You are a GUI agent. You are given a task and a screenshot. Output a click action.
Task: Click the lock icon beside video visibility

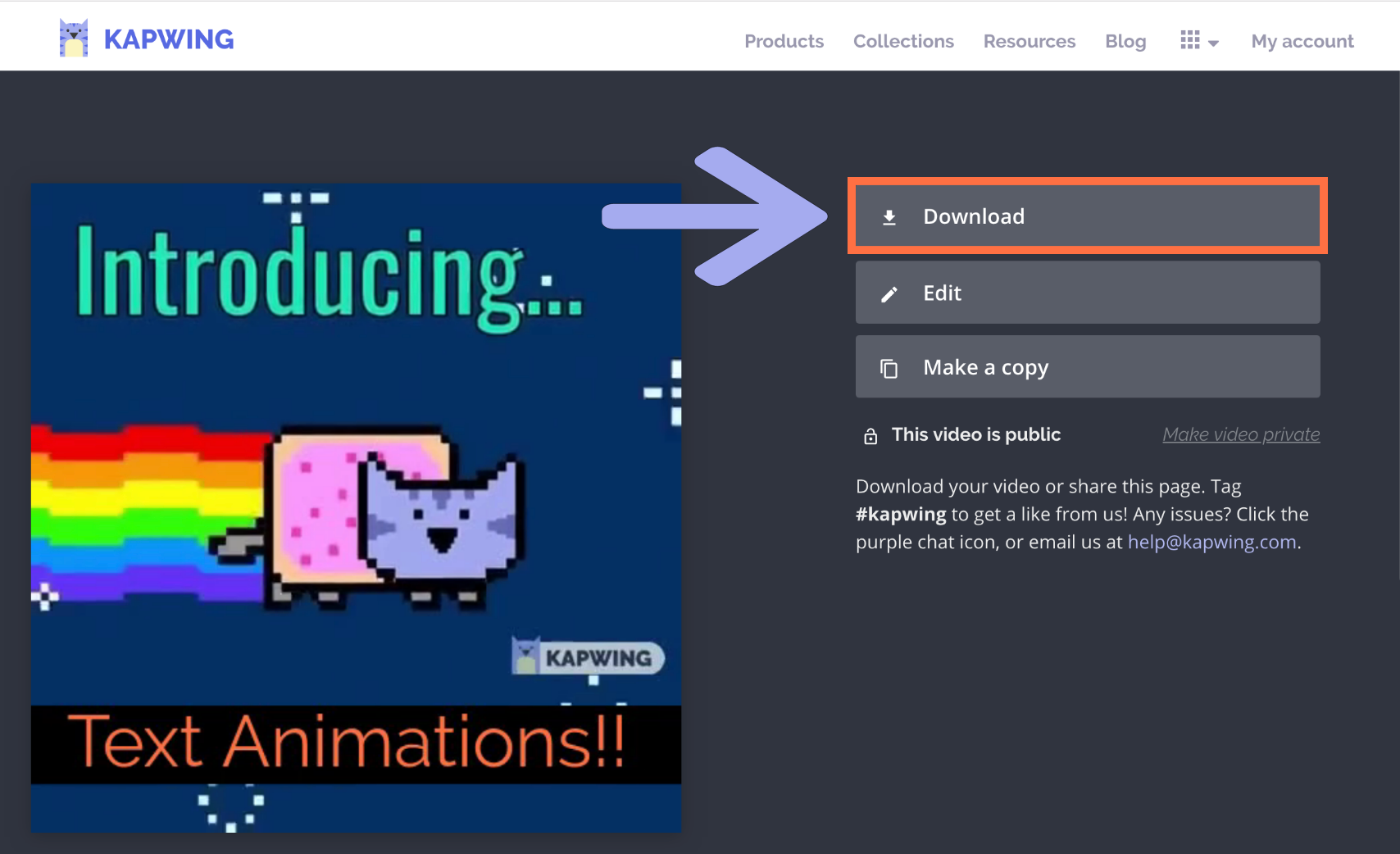tap(870, 436)
